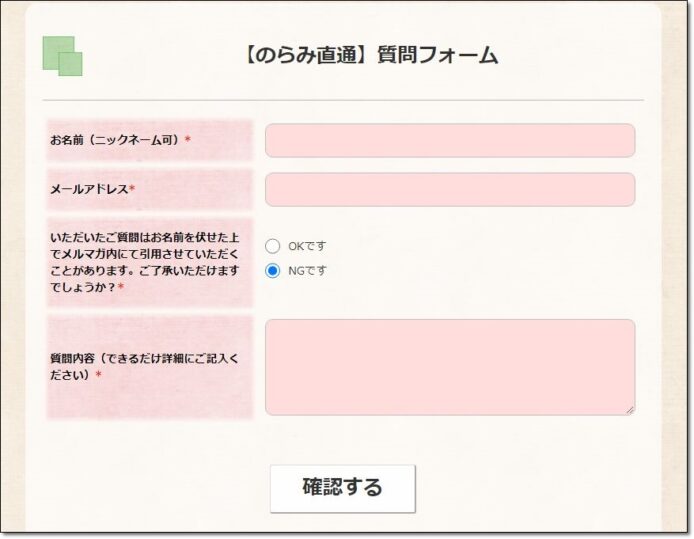Click the green squares logo icon
Screen dimensions: 694x539
point(62,56)
